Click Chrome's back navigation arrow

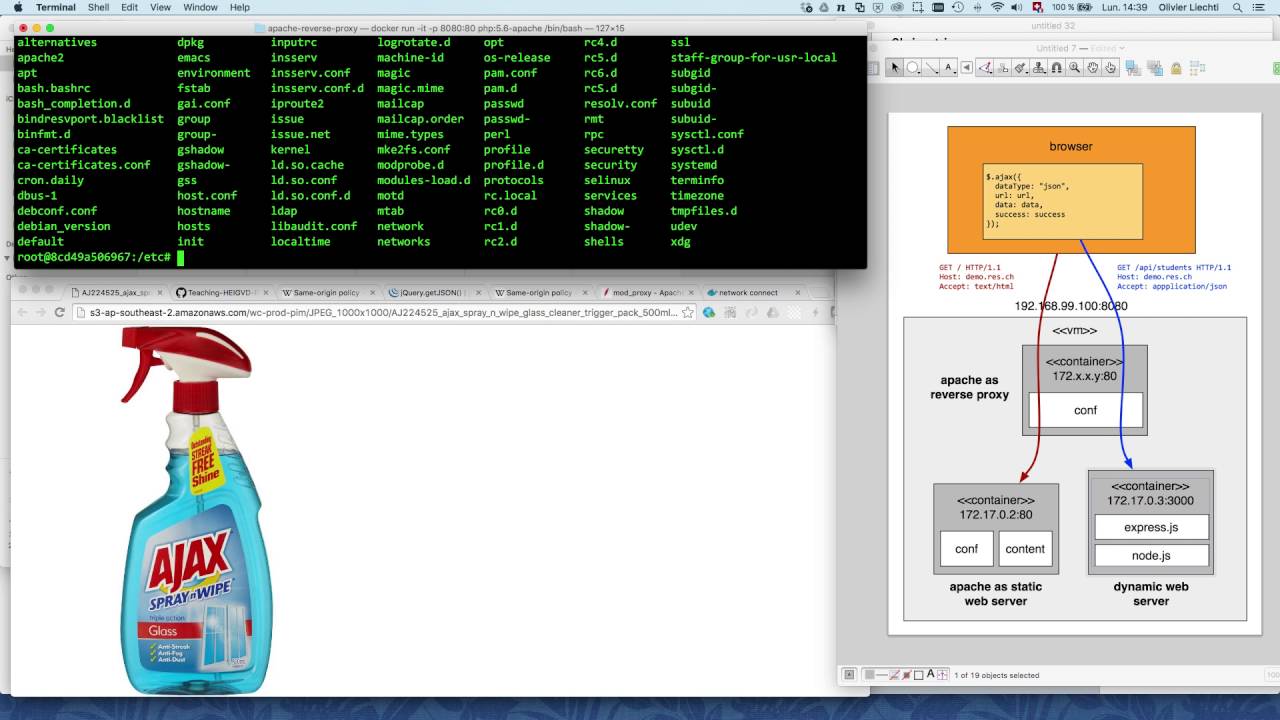pos(20,312)
